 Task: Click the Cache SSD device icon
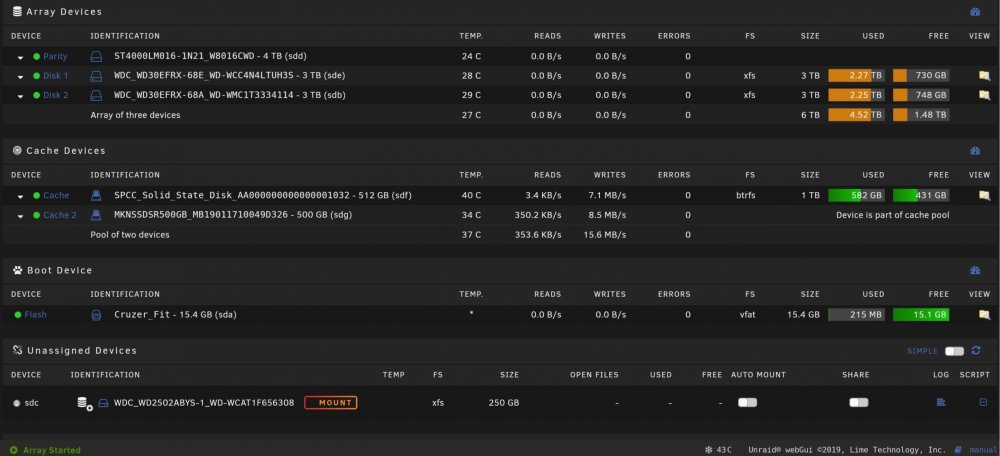coord(96,195)
